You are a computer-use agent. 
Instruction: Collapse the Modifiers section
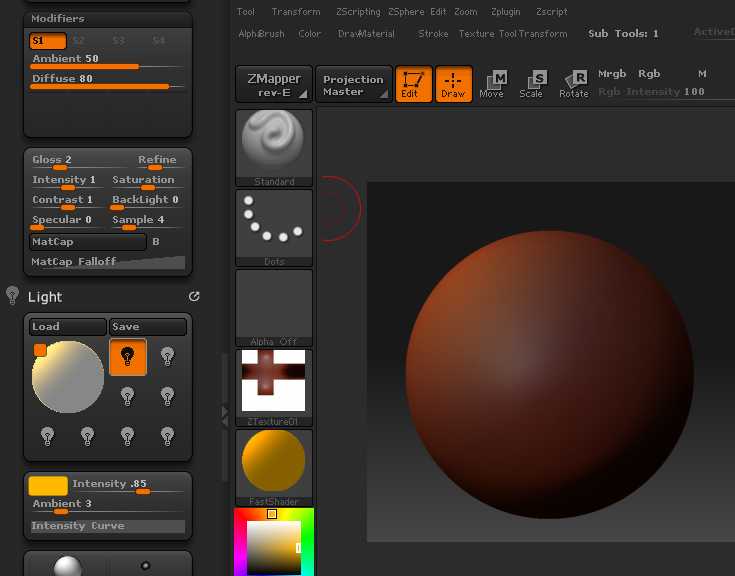click(x=58, y=18)
